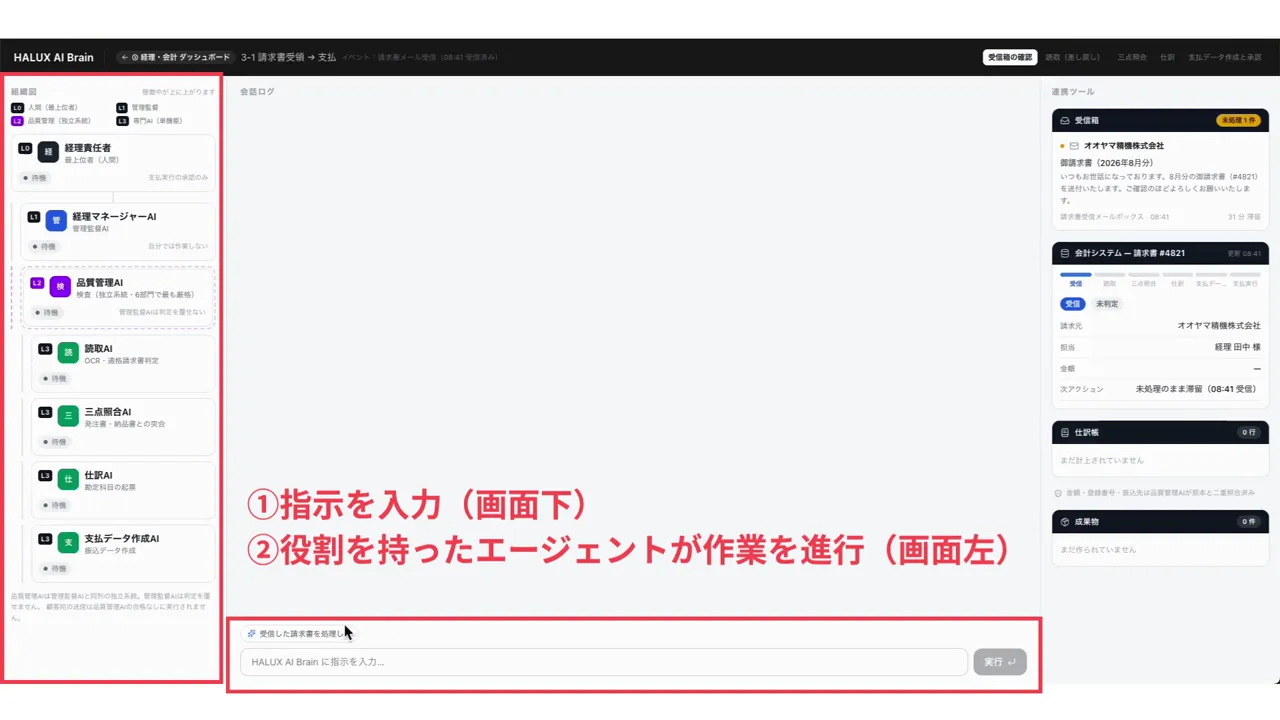The height and width of the screenshot is (720, 1280).
Task: Click the shield icon before the 二重照合済み note
Action: point(1059,493)
